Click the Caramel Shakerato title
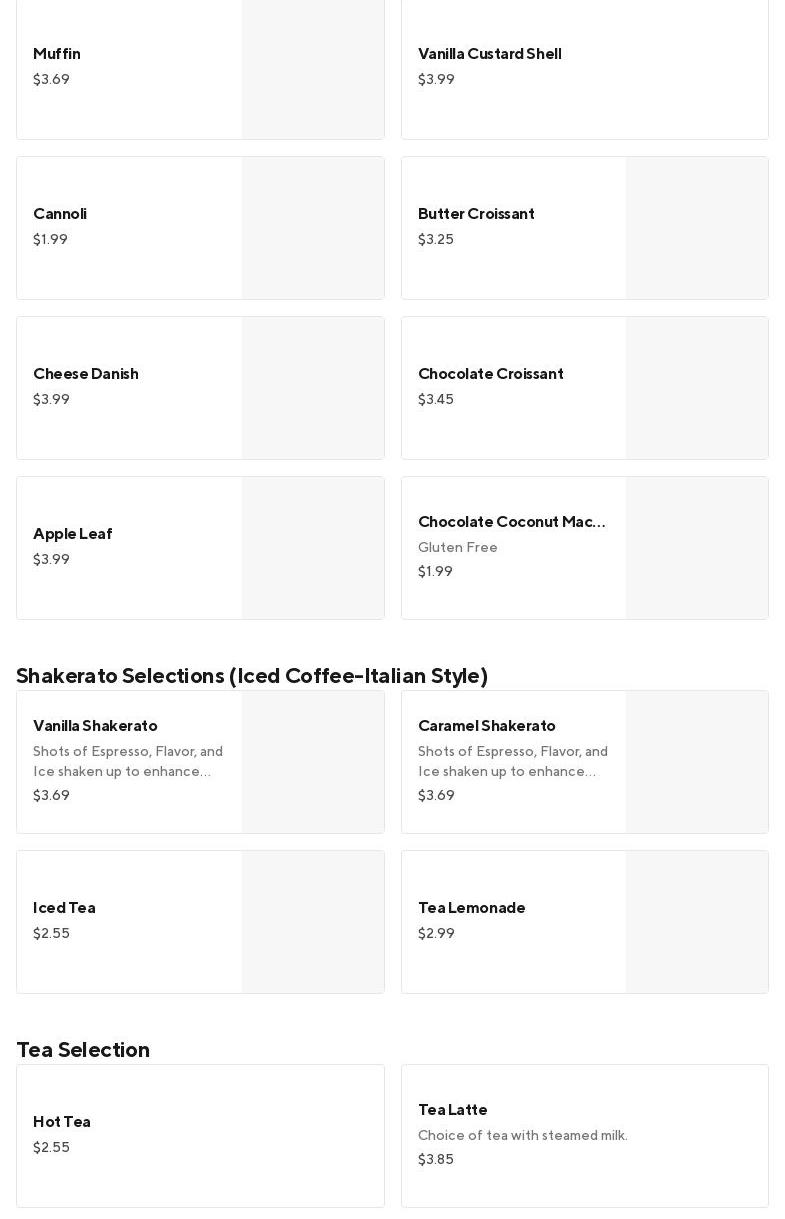Viewport: 785px width, 1219px height. pyautogui.click(x=486, y=726)
